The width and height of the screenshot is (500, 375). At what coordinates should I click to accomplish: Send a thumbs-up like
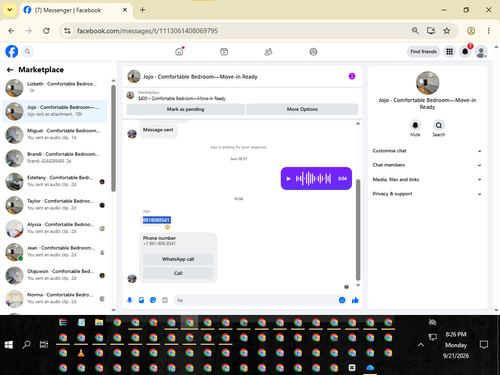[x=355, y=300]
